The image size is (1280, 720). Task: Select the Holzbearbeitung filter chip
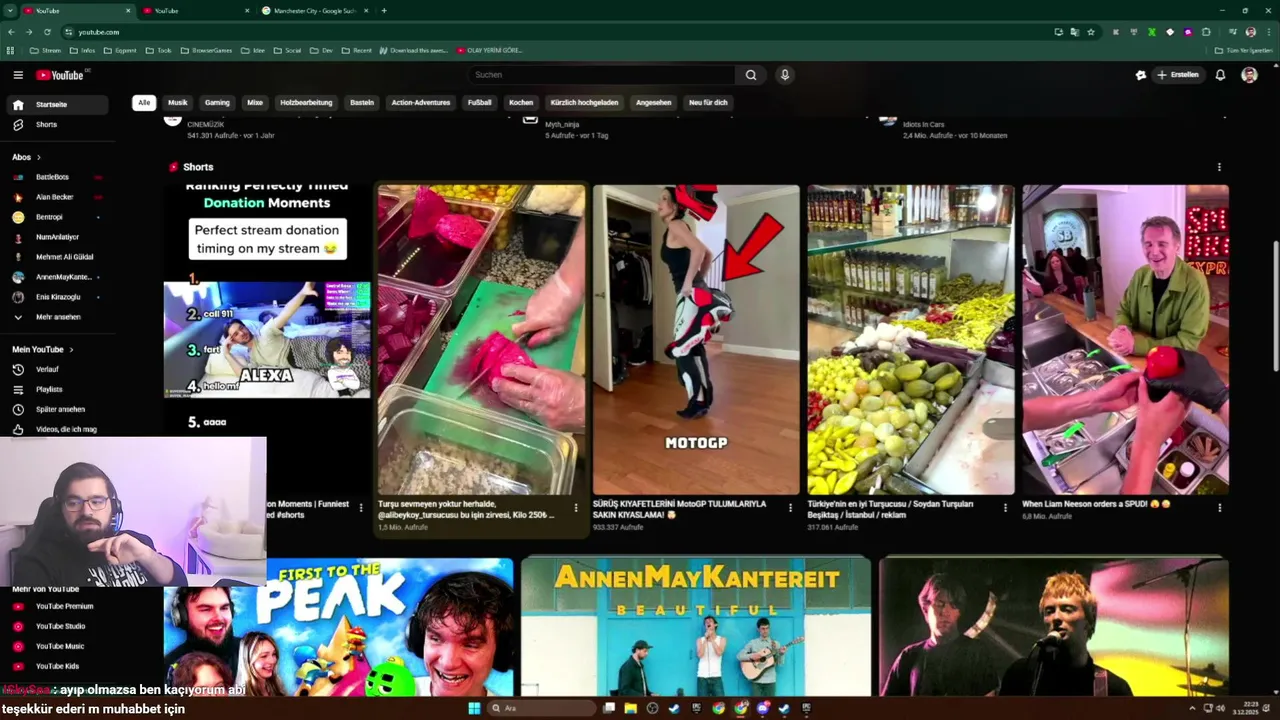click(x=306, y=103)
